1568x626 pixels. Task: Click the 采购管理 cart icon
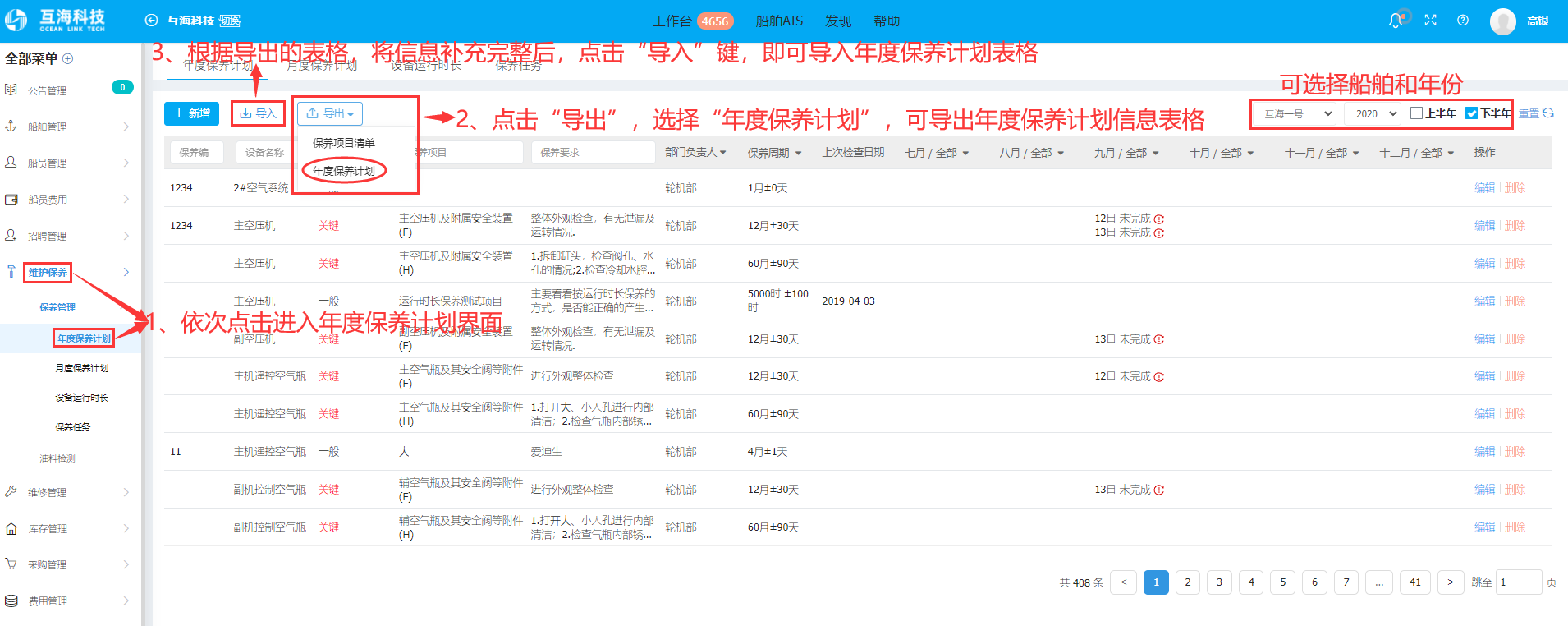point(11,564)
